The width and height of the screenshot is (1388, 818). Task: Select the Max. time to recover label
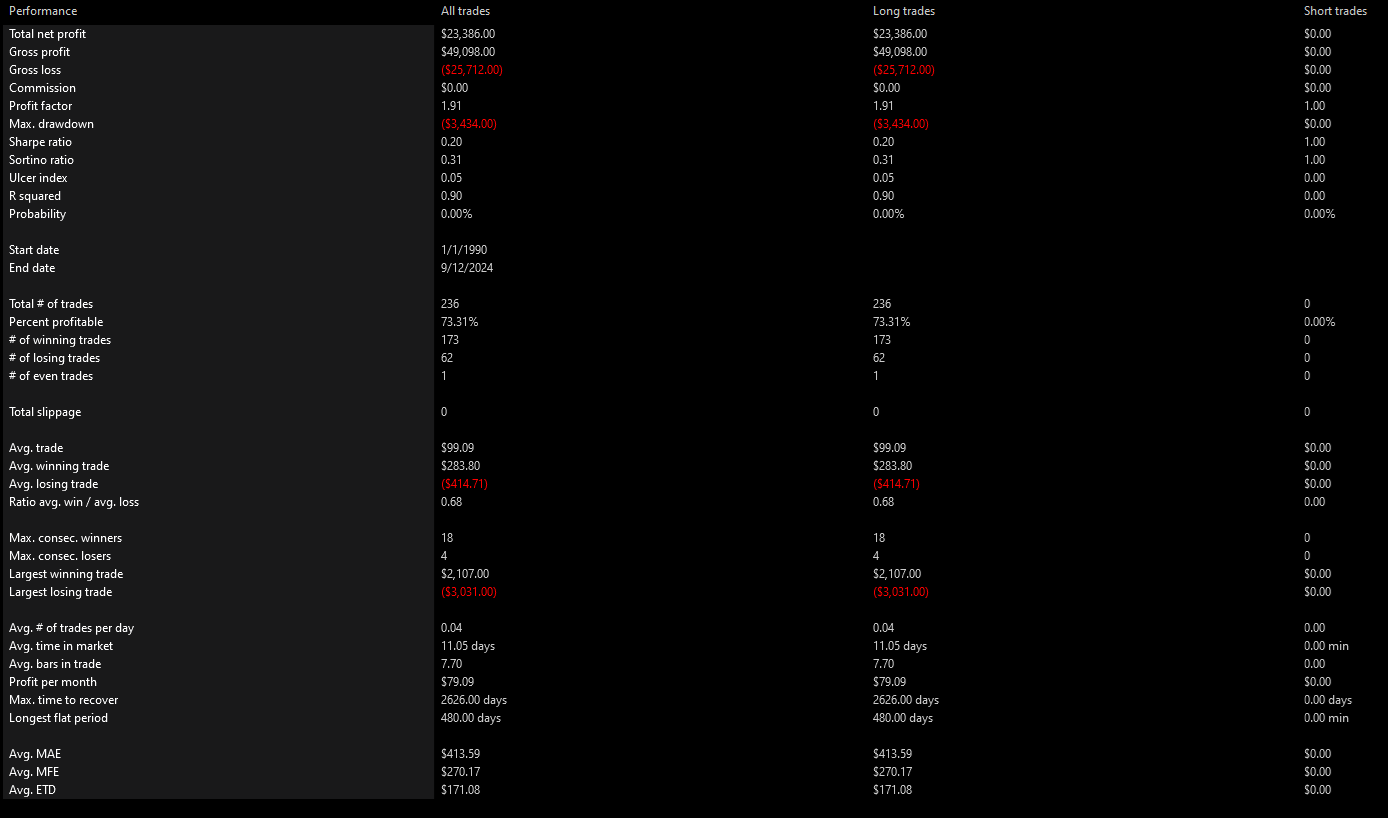click(x=63, y=700)
